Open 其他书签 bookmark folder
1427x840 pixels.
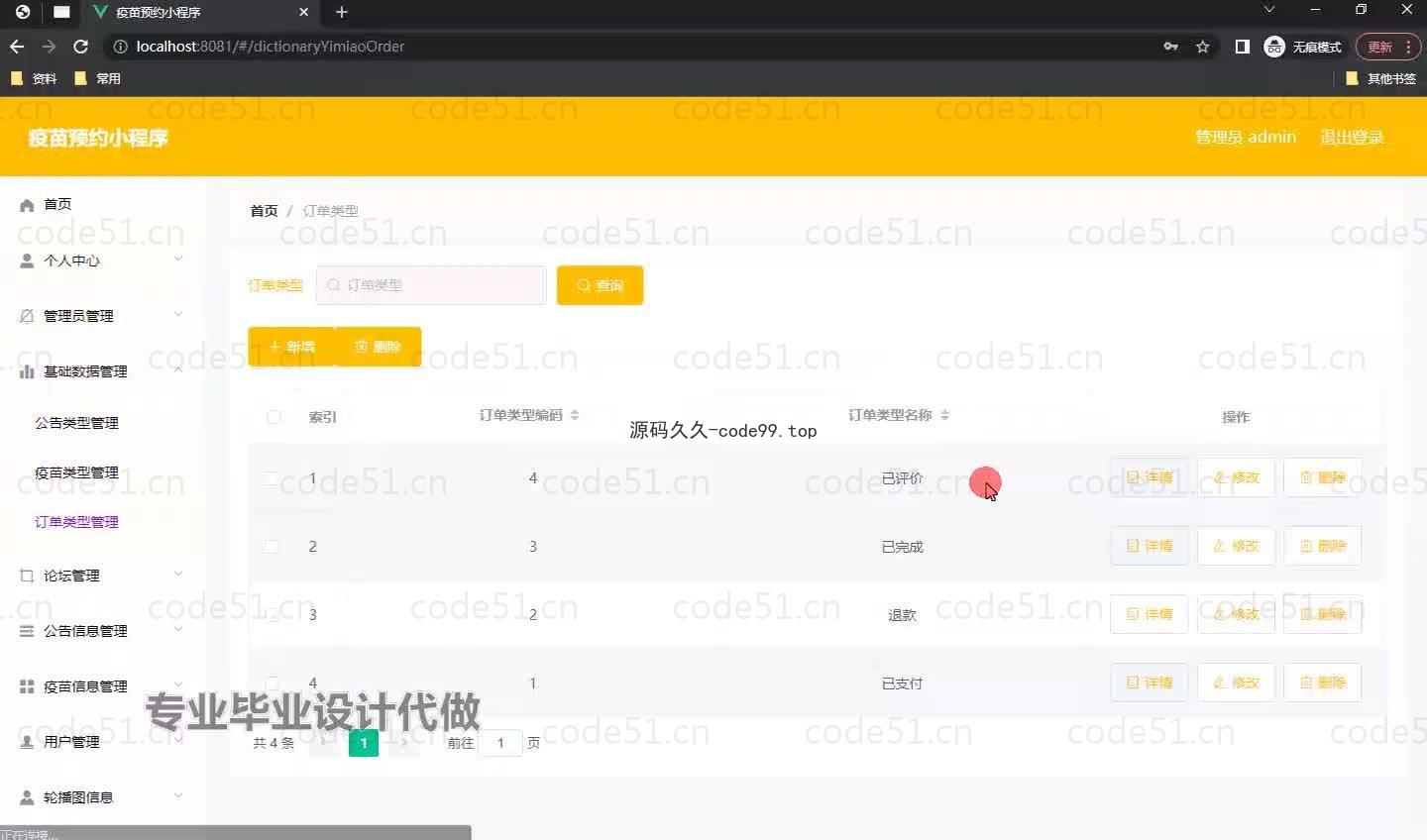[1380, 78]
